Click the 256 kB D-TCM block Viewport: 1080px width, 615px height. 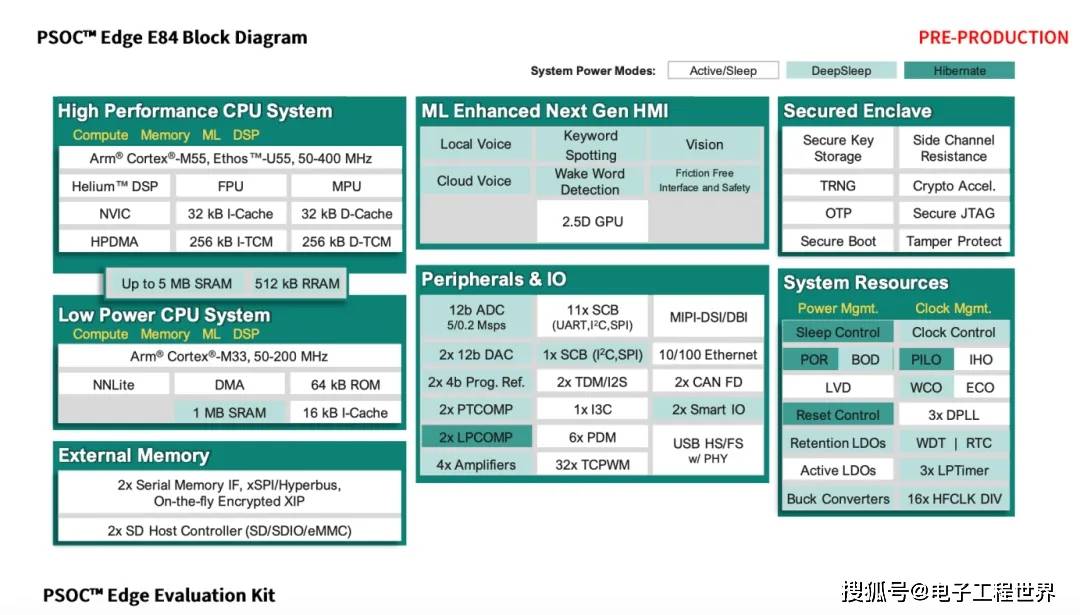pos(346,242)
